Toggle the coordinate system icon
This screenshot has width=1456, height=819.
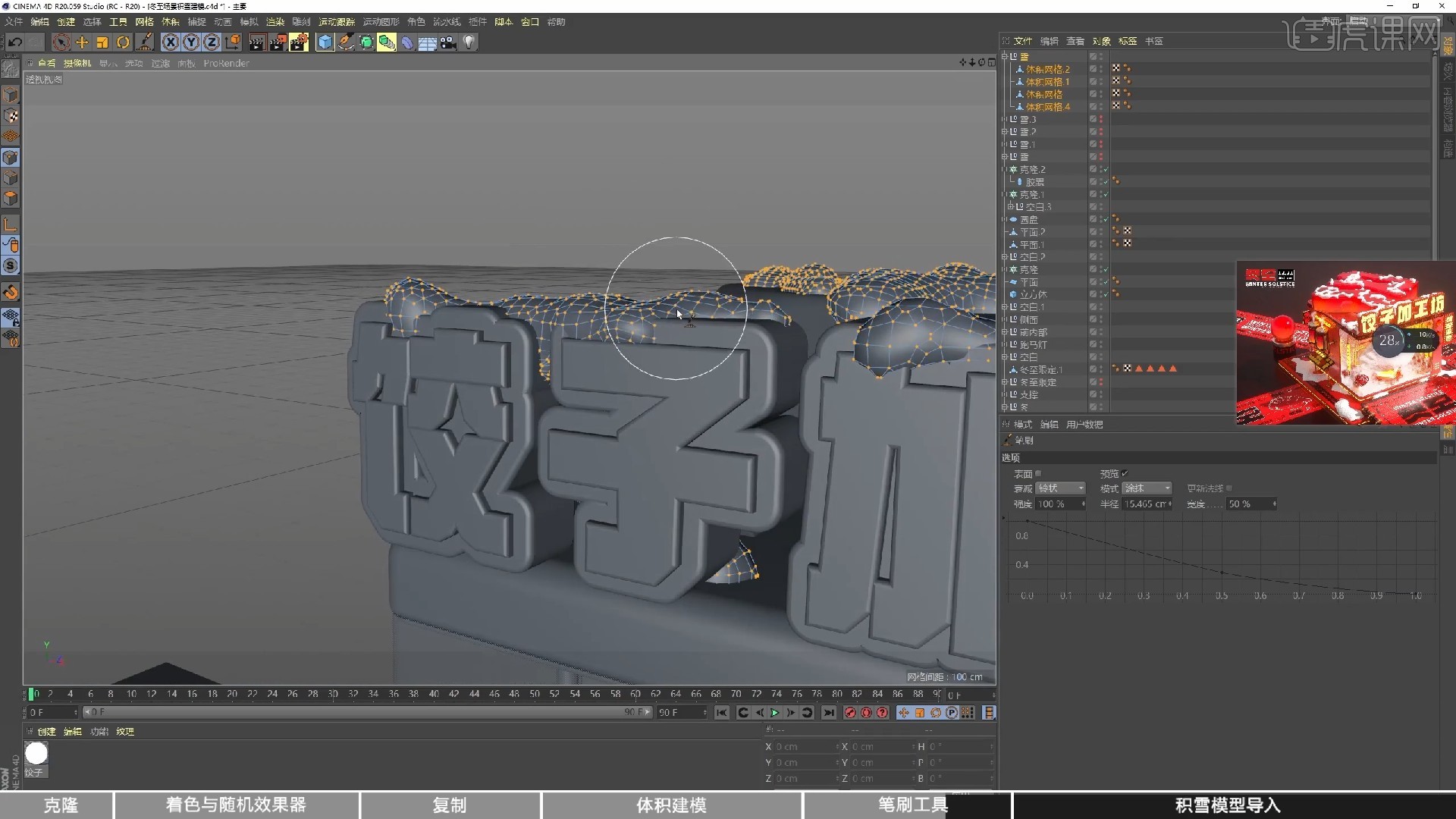(x=233, y=42)
